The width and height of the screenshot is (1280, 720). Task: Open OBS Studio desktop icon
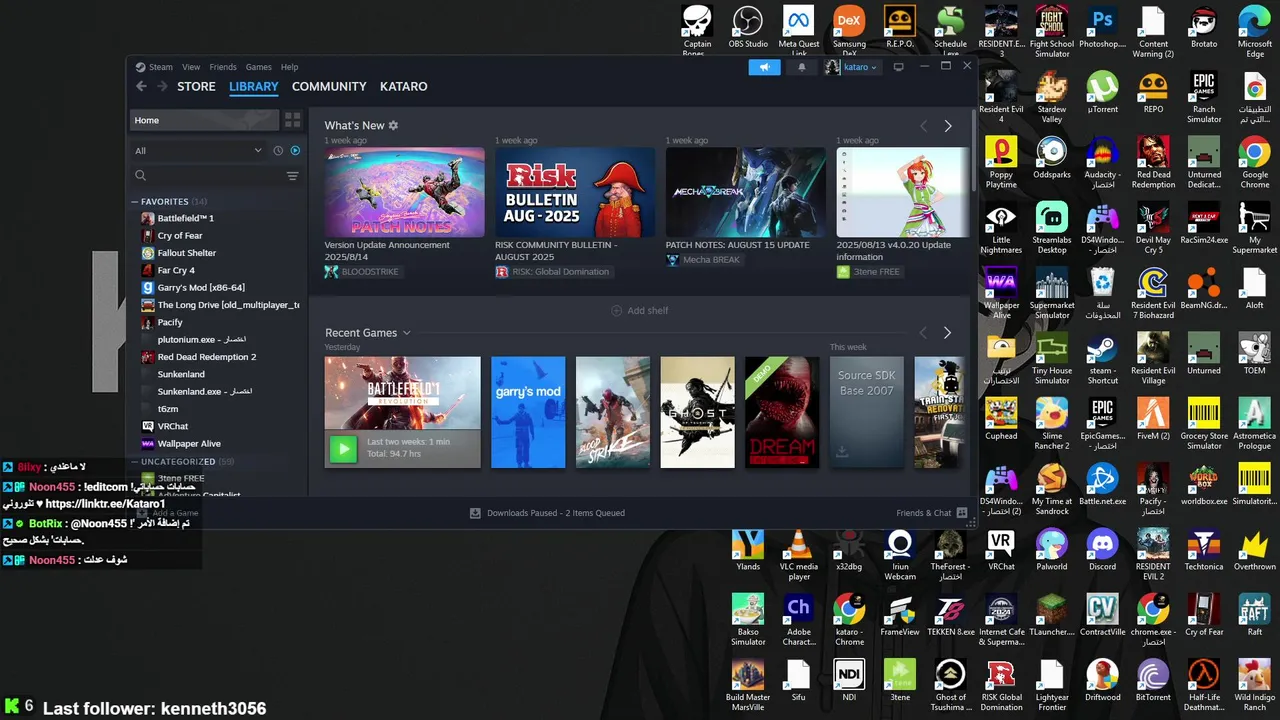[x=748, y=26]
